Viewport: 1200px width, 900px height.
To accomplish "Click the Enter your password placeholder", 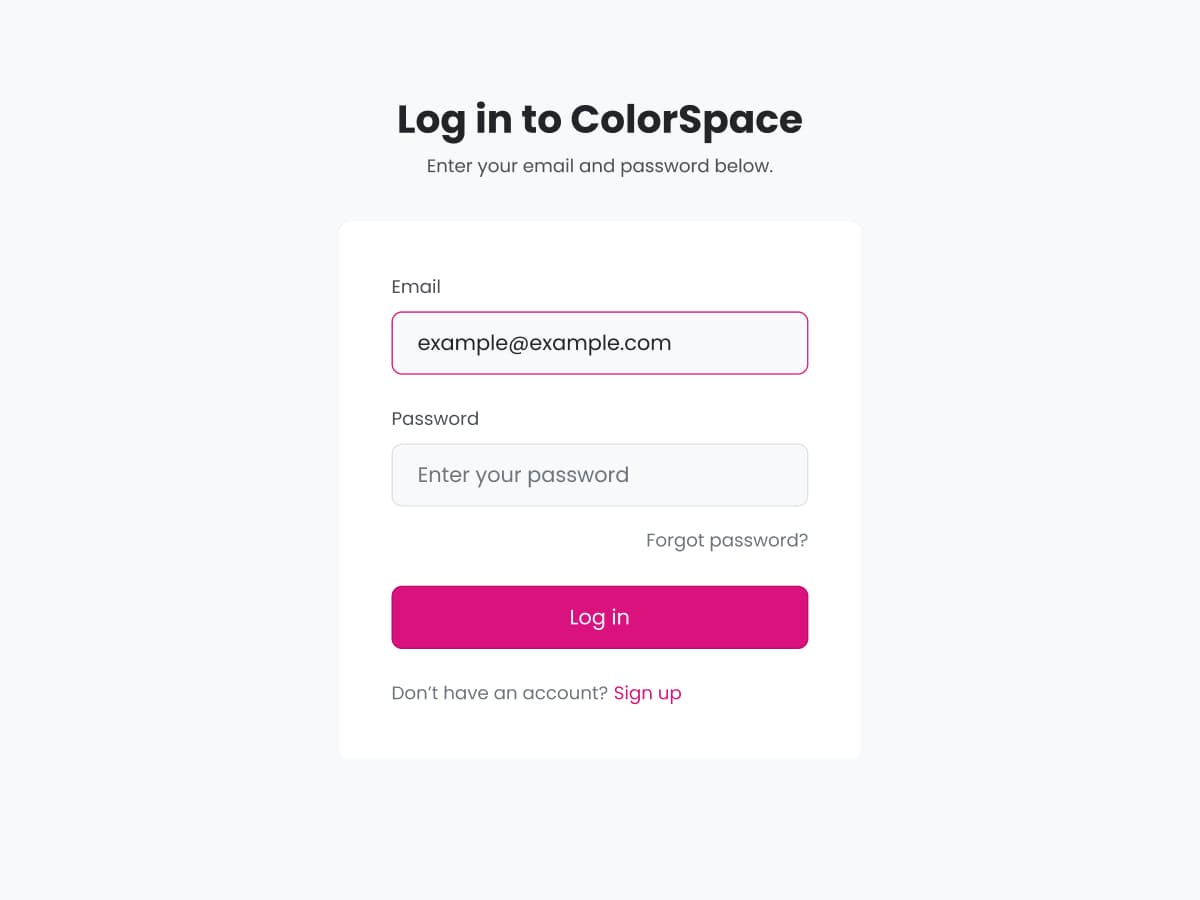I will tap(523, 475).
